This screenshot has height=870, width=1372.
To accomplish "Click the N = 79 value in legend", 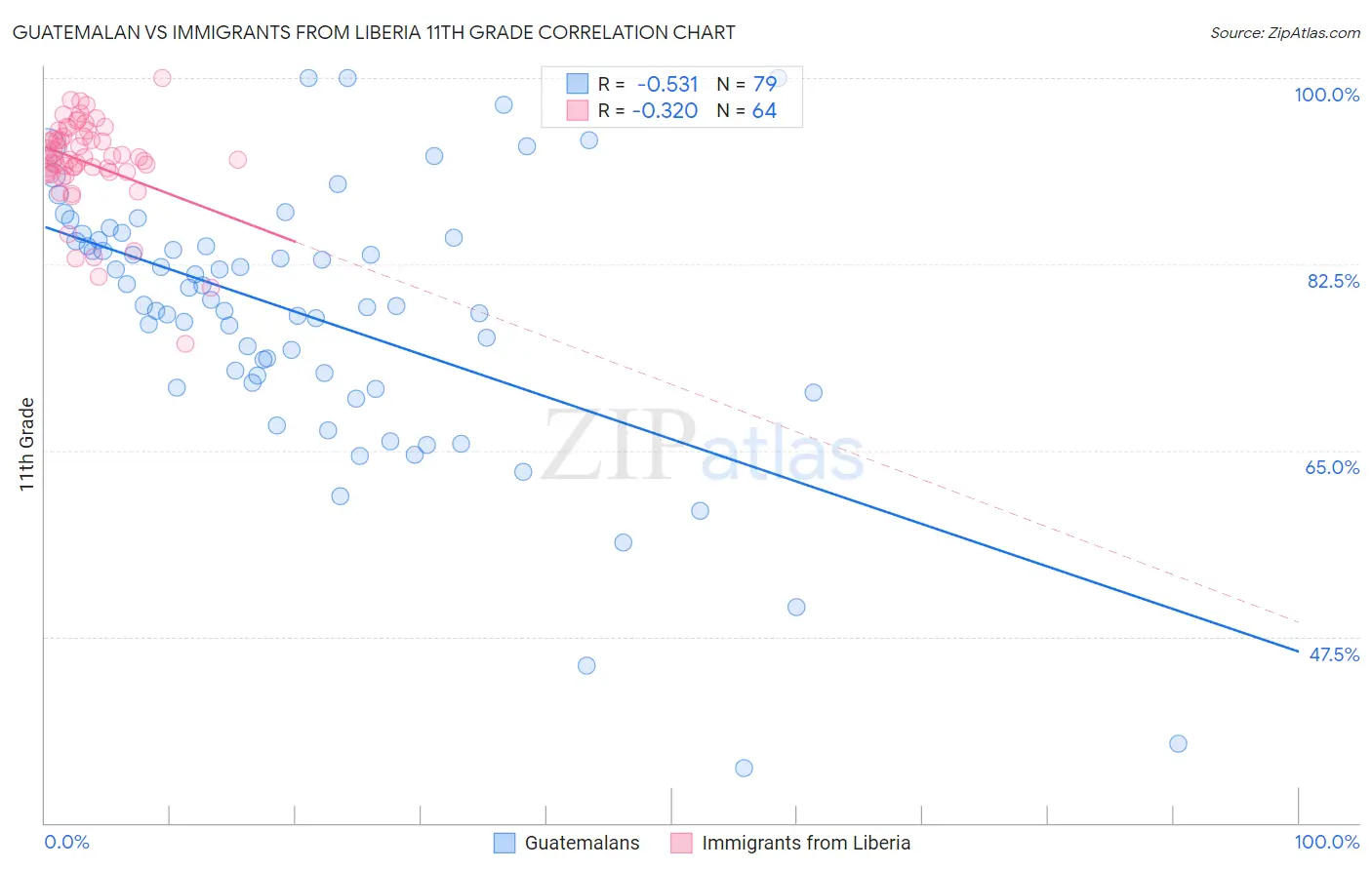I will 747,84.
